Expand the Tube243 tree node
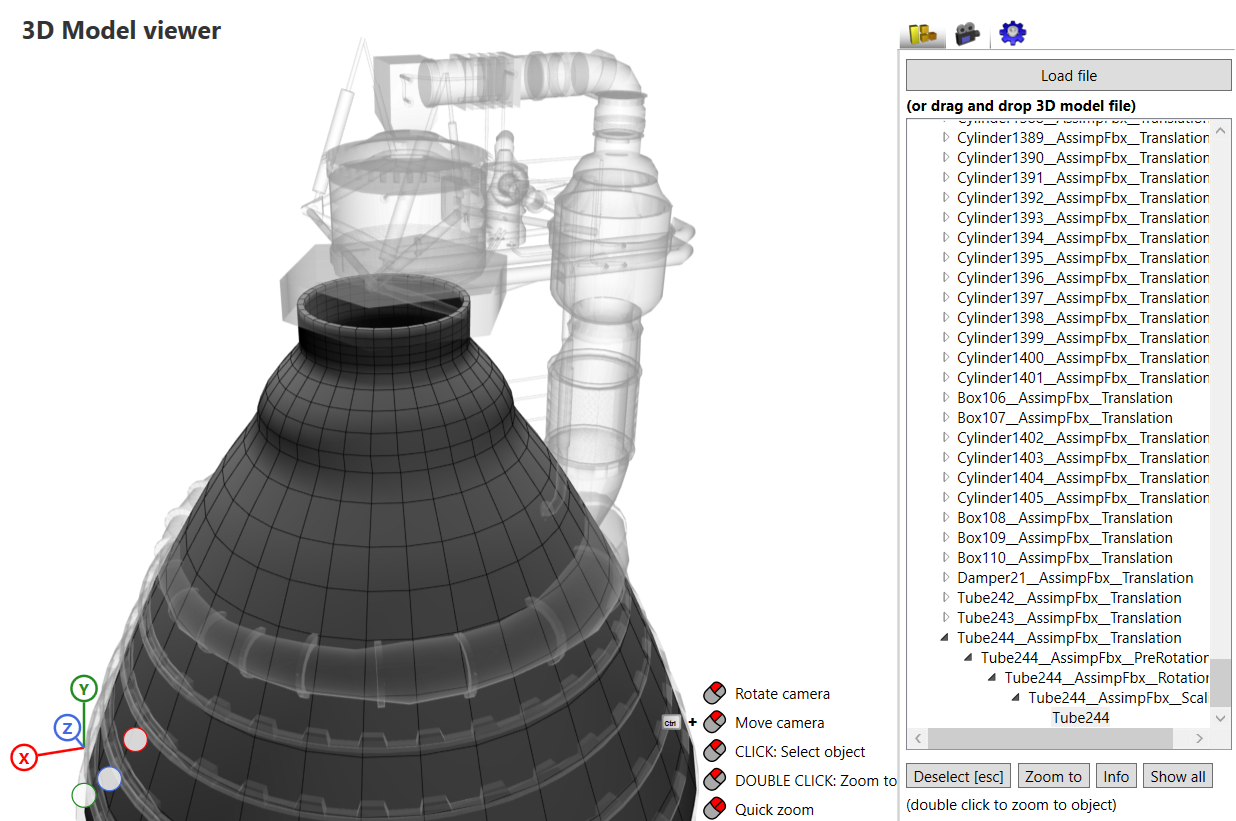Screen dimensions: 1236x821 tap(946, 617)
